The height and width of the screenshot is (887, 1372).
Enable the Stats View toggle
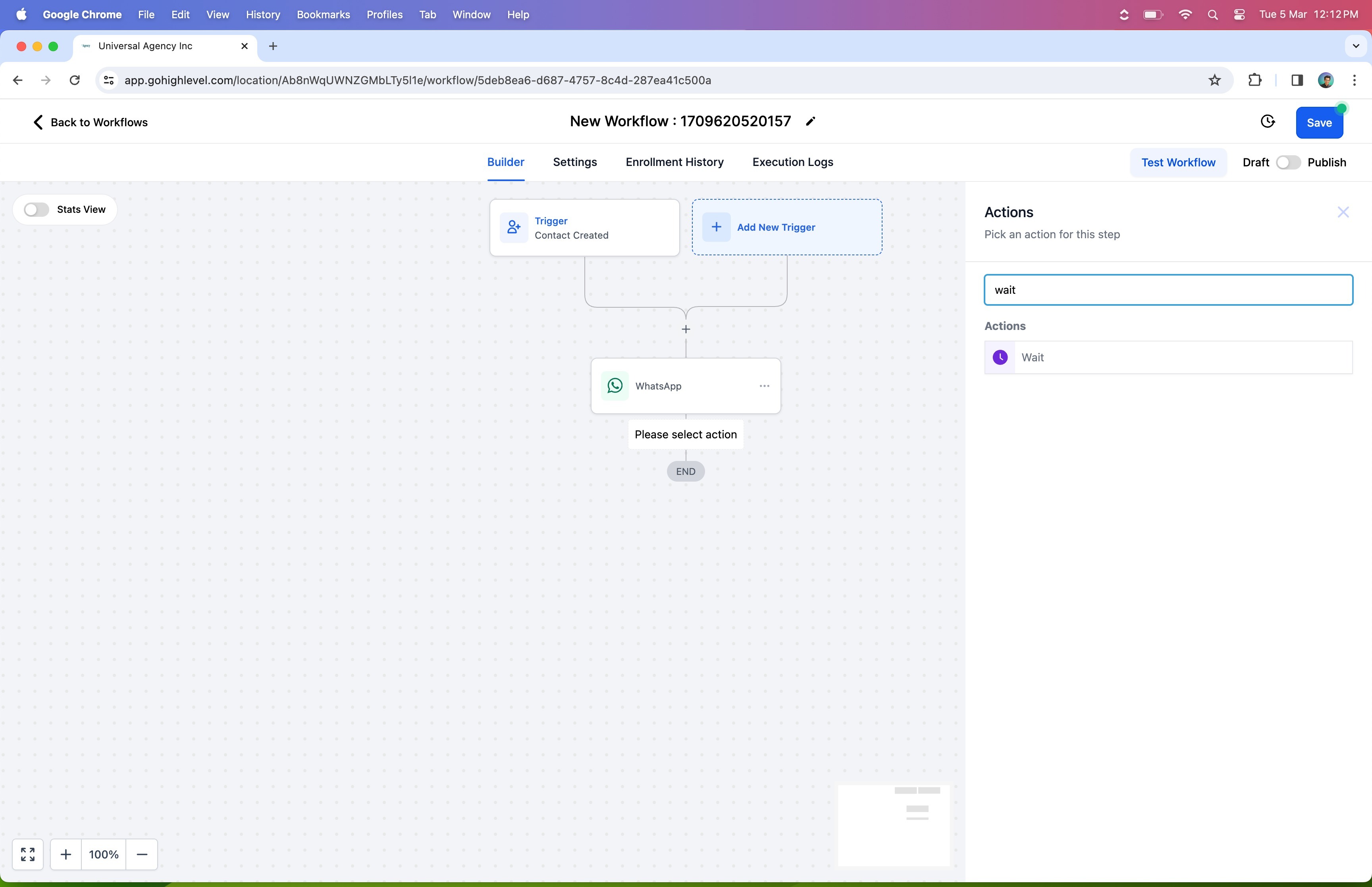point(36,210)
